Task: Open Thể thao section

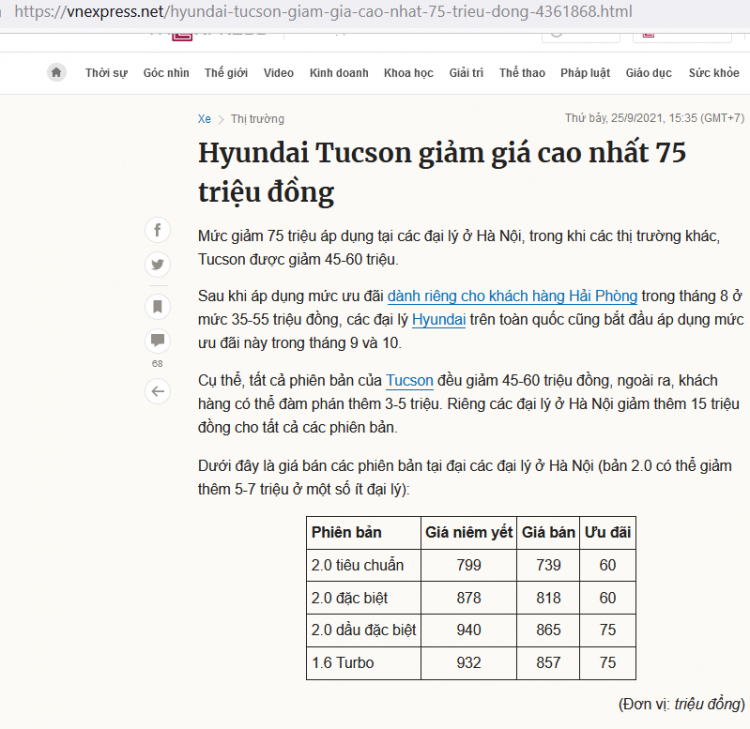Action: pos(522,73)
